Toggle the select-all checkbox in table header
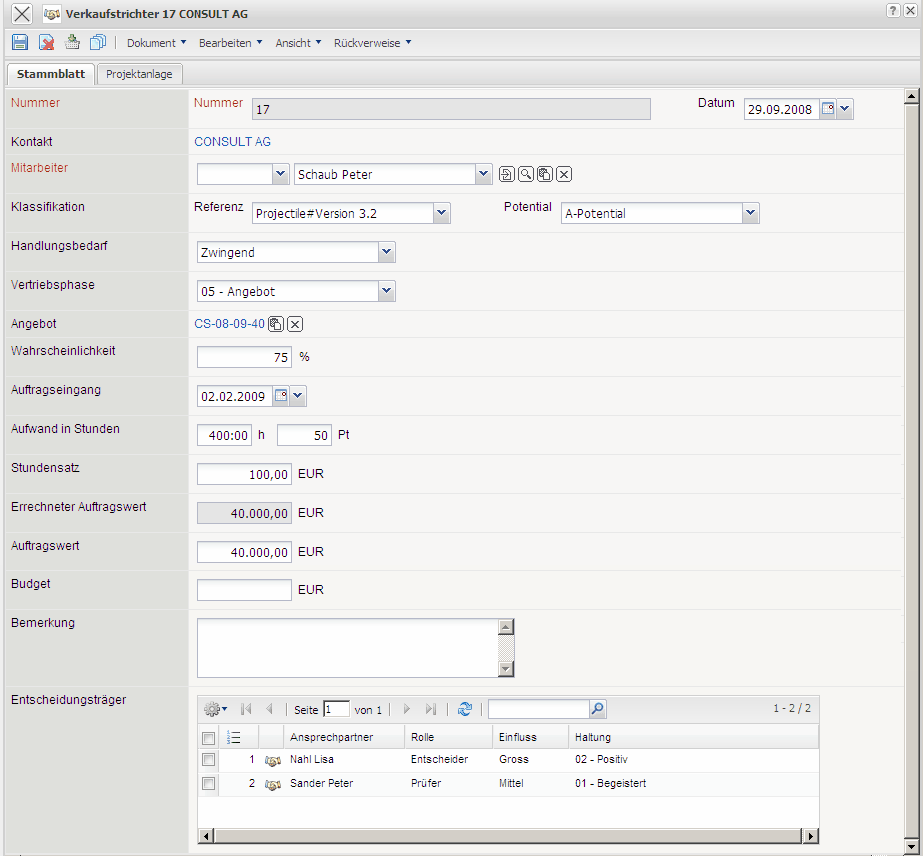The width and height of the screenshot is (923, 856). click(208, 738)
